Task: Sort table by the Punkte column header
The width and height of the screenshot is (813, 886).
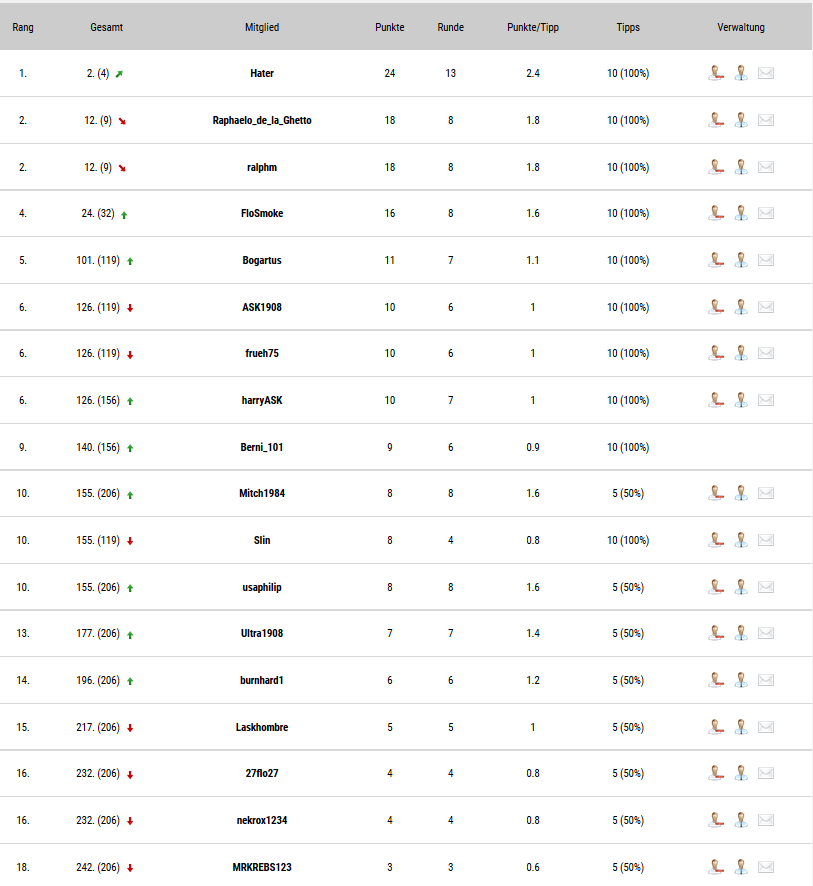Action: tap(389, 27)
